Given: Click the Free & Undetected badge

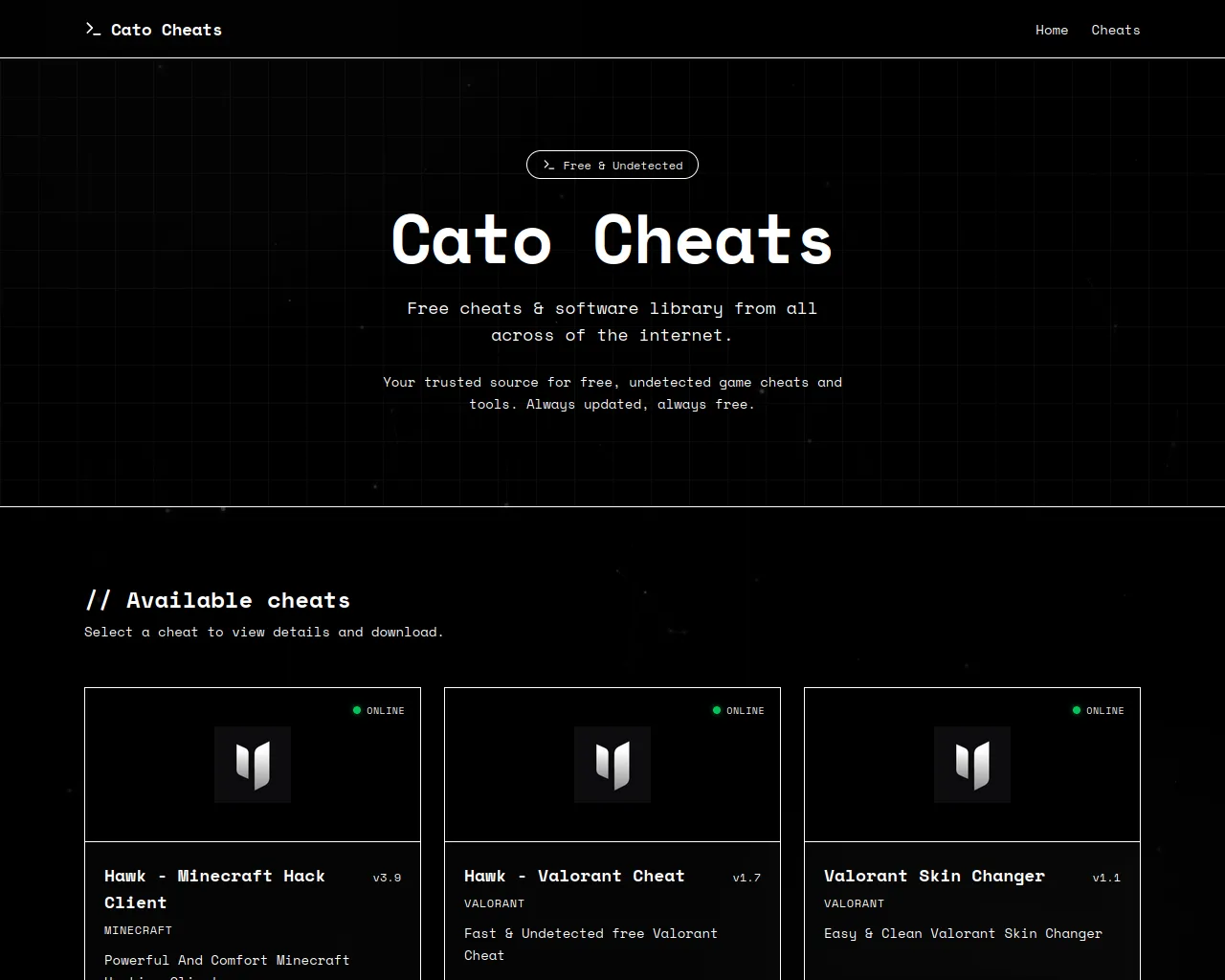Looking at the screenshot, I should tap(612, 165).
